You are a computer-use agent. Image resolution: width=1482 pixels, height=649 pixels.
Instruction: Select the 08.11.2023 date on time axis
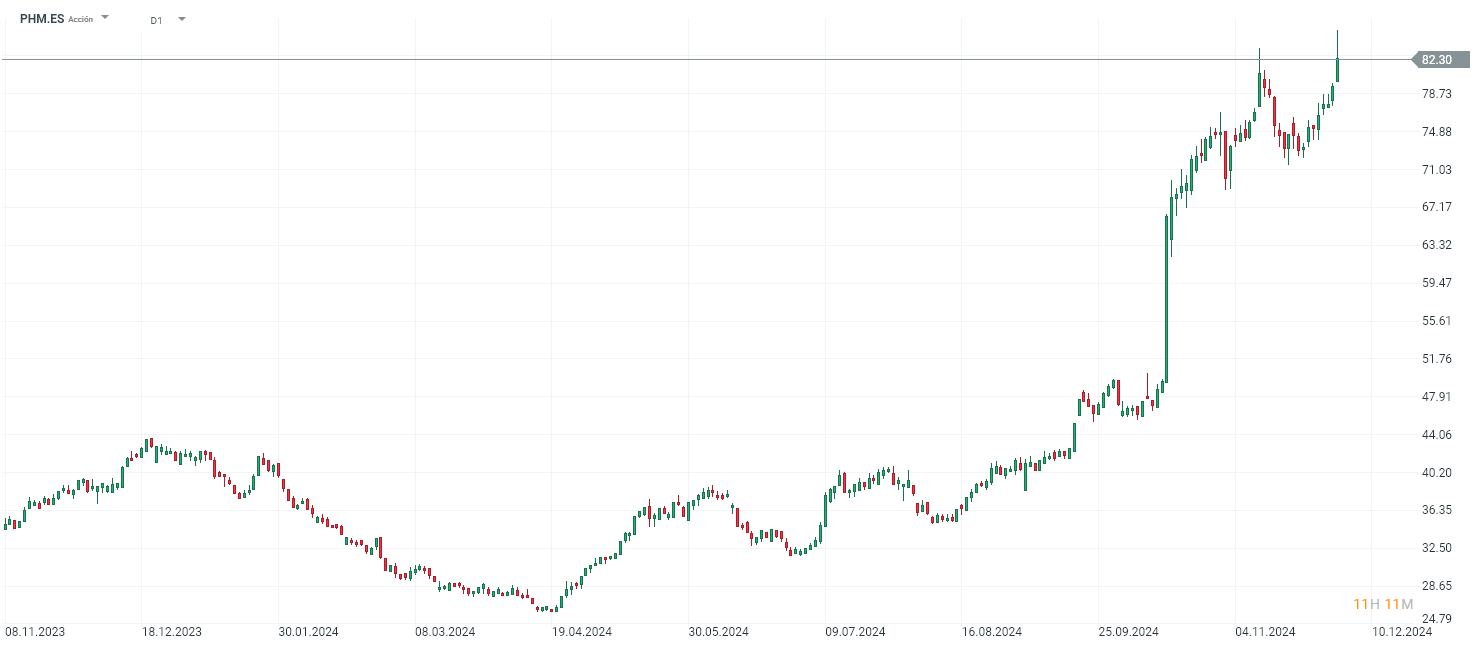pos(36,632)
